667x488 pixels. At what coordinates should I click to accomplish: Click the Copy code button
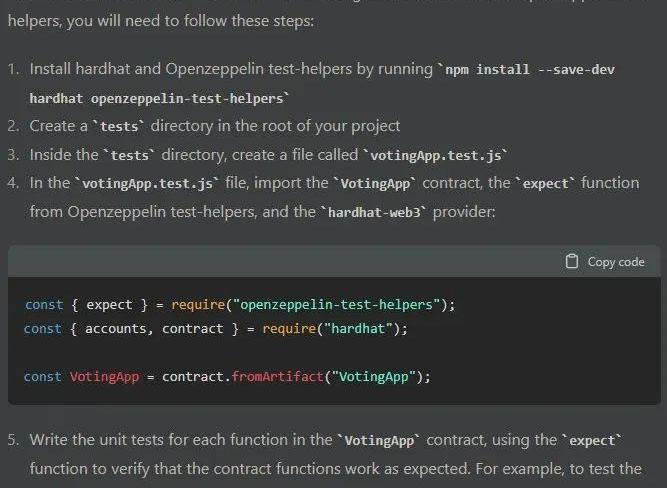click(x=605, y=262)
